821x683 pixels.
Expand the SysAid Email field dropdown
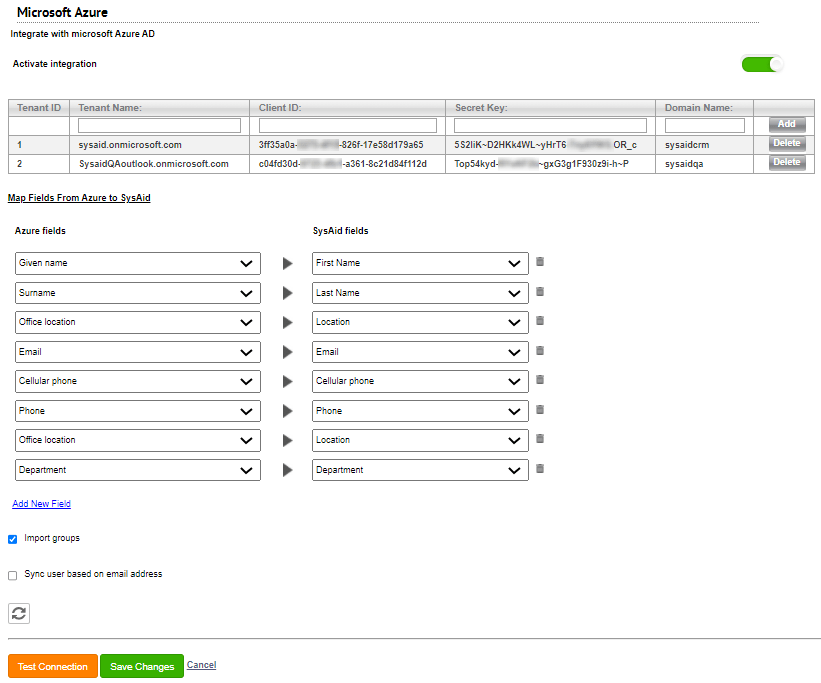(x=420, y=352)
